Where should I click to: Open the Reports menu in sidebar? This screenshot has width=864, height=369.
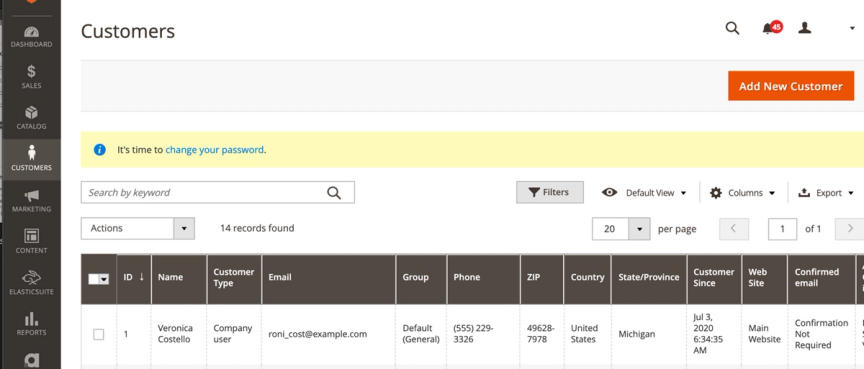31,324
